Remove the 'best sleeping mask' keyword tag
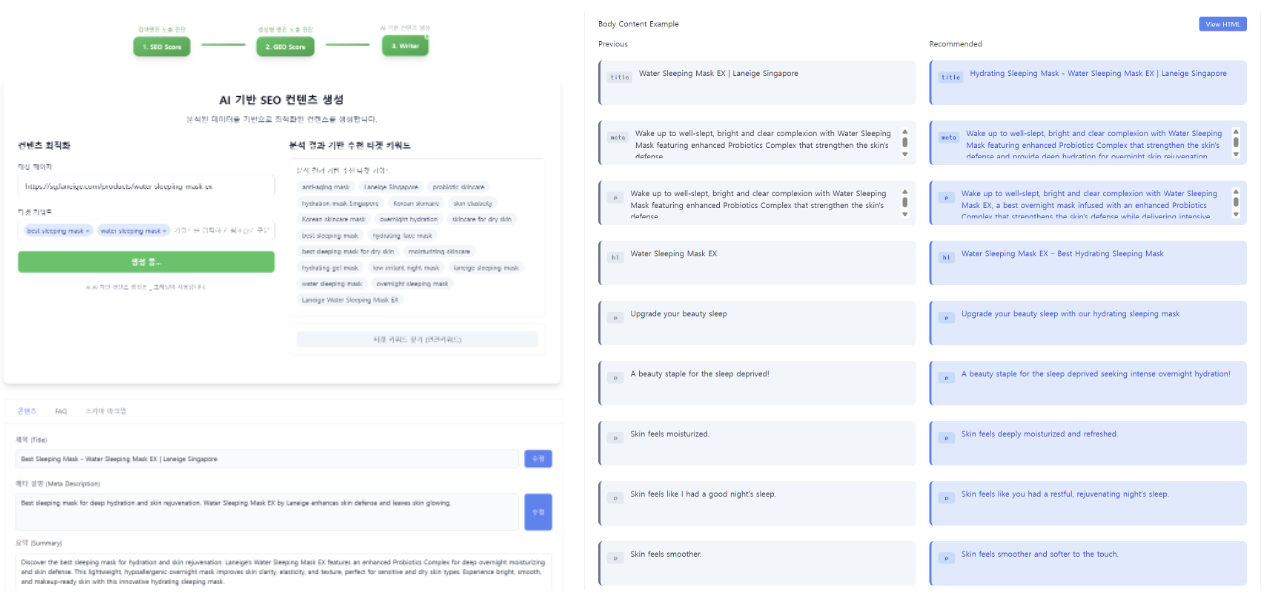The image size is (1268, 599). [88, 231]
